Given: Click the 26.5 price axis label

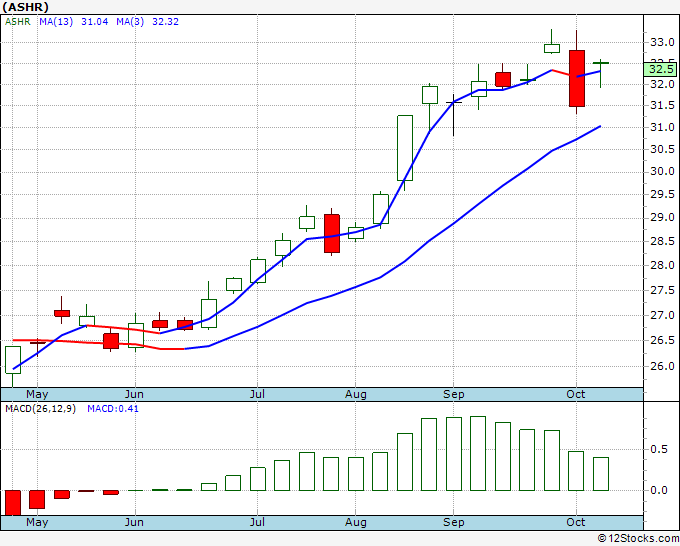Looking at the screenshot, I should [x=662, y=340].
